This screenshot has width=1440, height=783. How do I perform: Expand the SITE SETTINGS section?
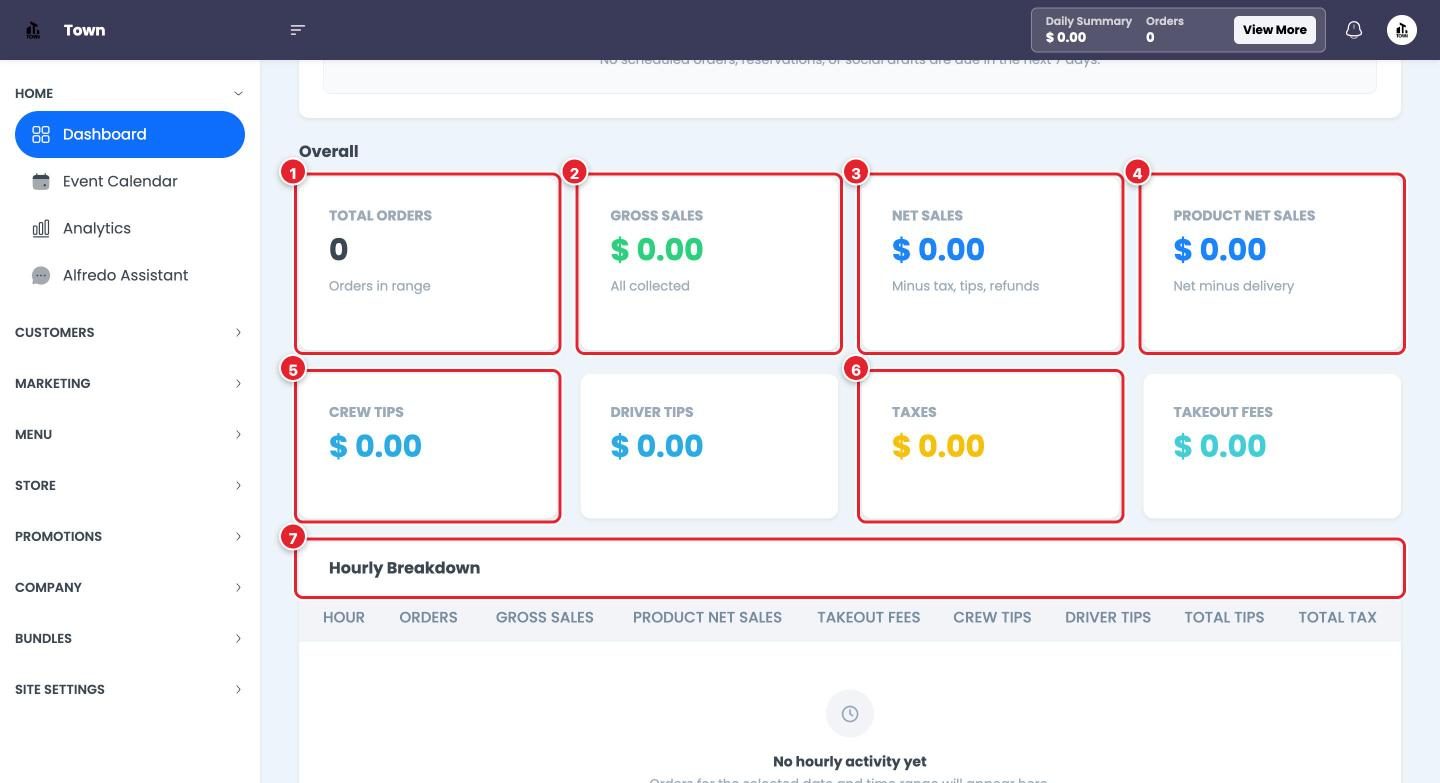(130, 689)
